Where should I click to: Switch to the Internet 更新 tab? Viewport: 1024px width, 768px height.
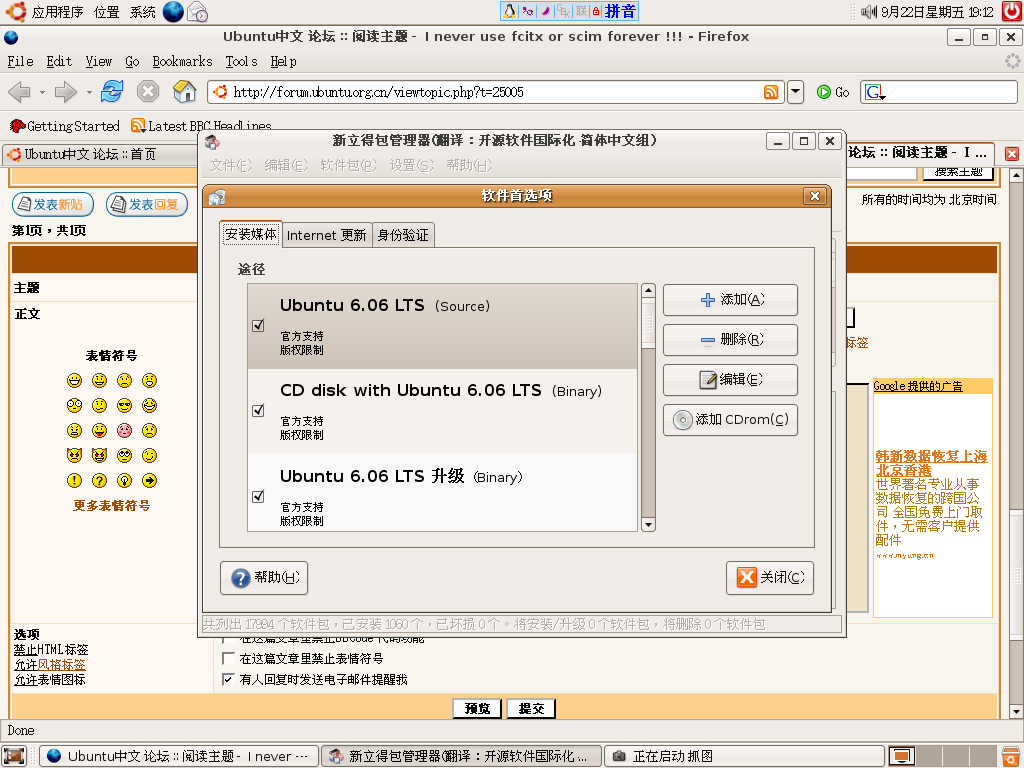[327, 235]
